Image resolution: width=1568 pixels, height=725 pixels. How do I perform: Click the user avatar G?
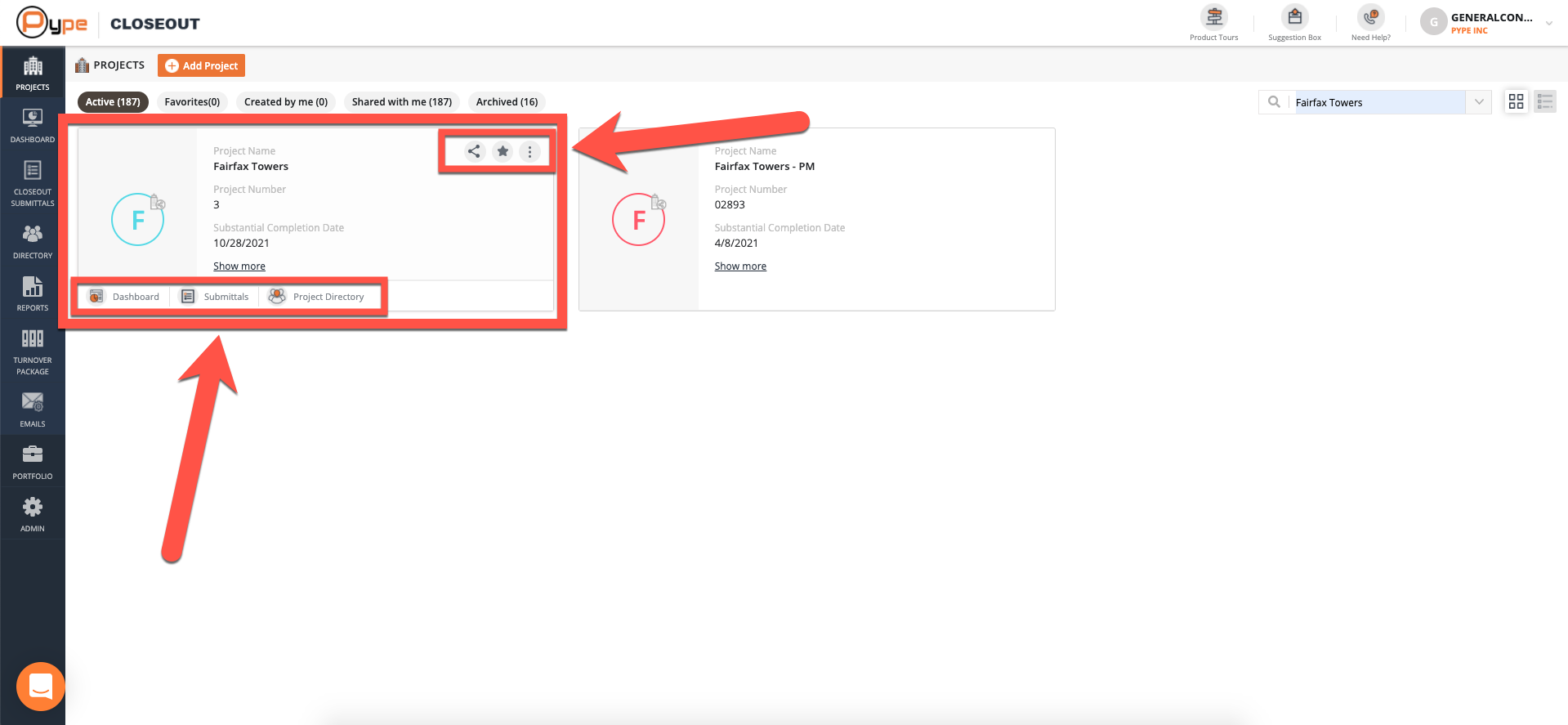pyautogui.click(x=1434, y=22)
